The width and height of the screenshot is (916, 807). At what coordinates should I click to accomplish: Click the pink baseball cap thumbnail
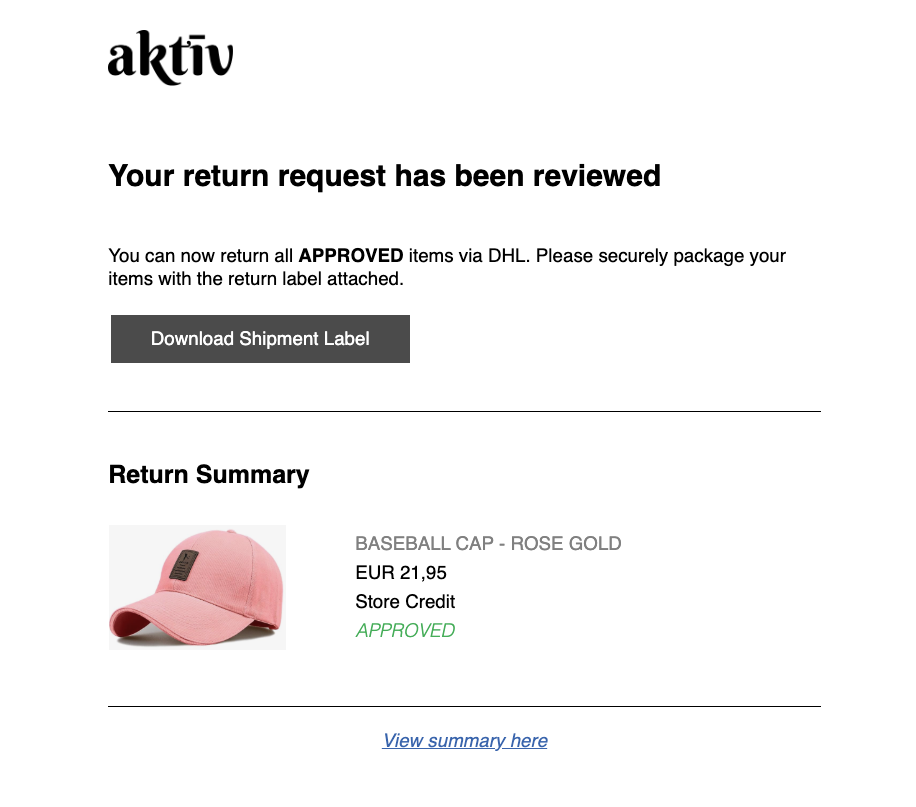[x=197, y=587]
